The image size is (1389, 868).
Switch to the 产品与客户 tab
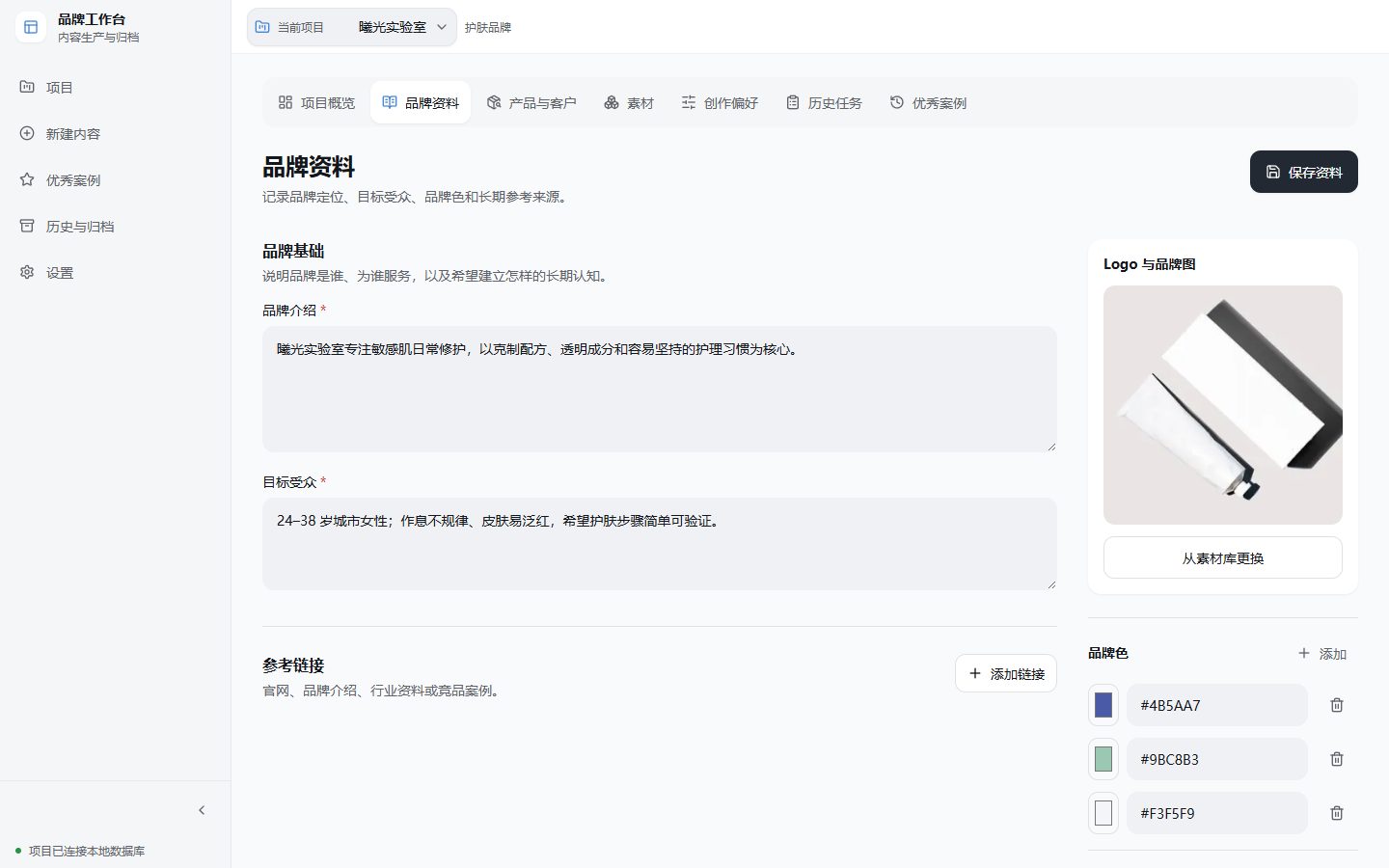click(531, 102)
